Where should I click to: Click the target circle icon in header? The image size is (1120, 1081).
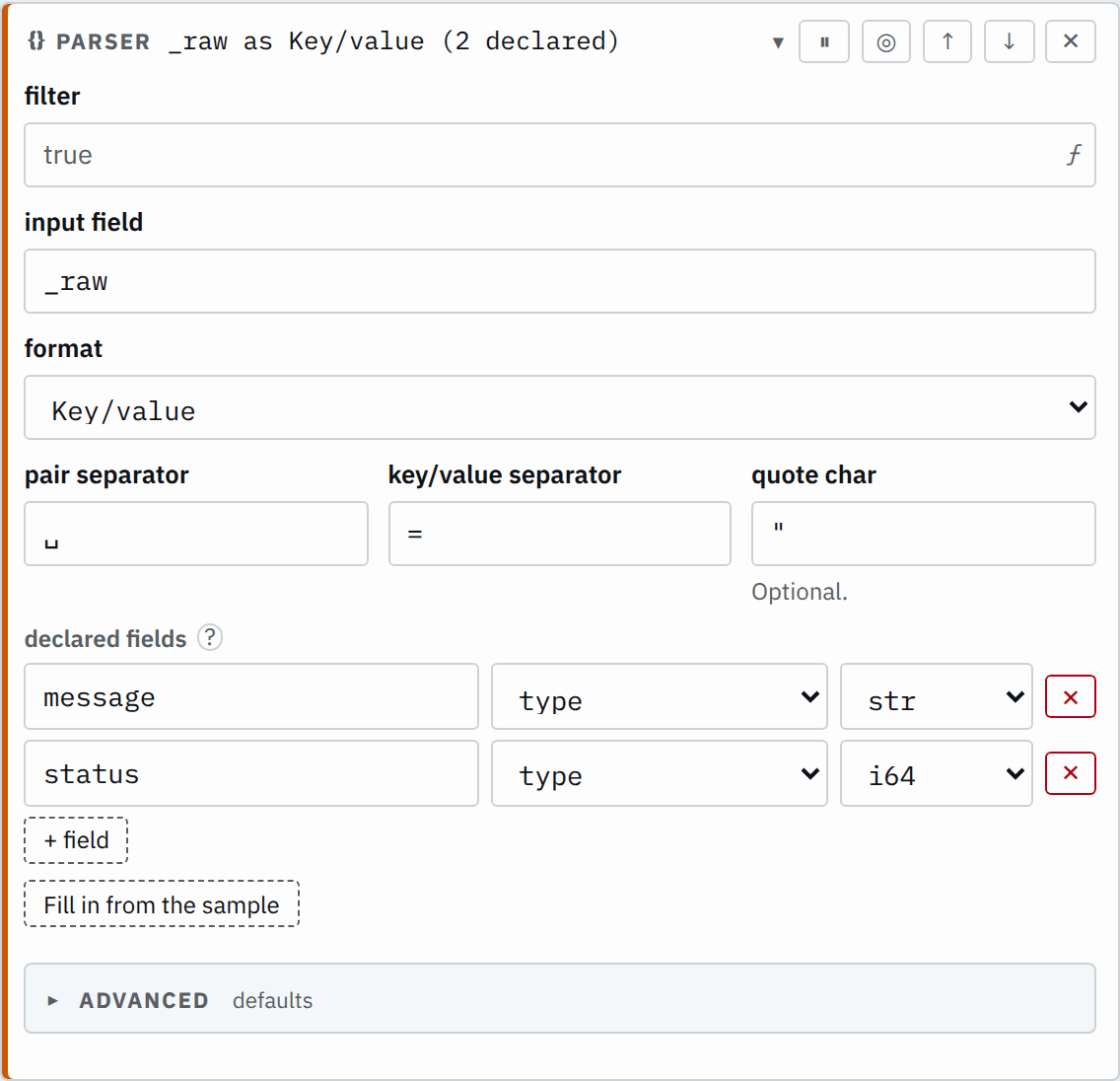click(x=885, y=42)
